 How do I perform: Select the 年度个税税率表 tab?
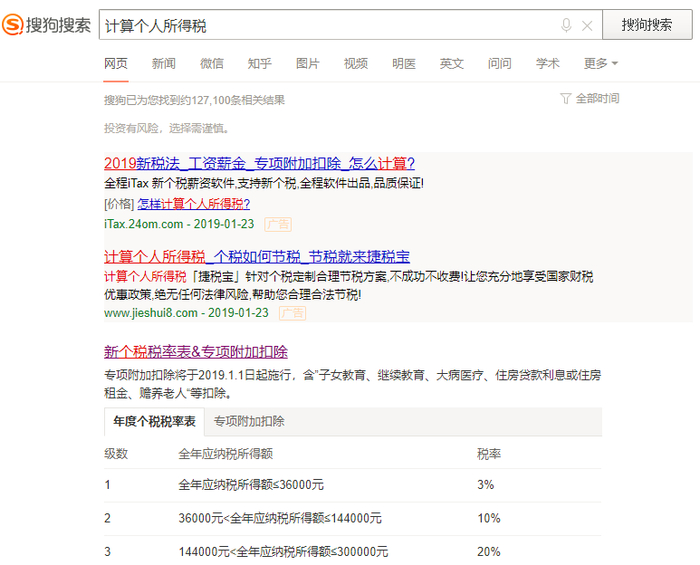(x=154, y=421)
